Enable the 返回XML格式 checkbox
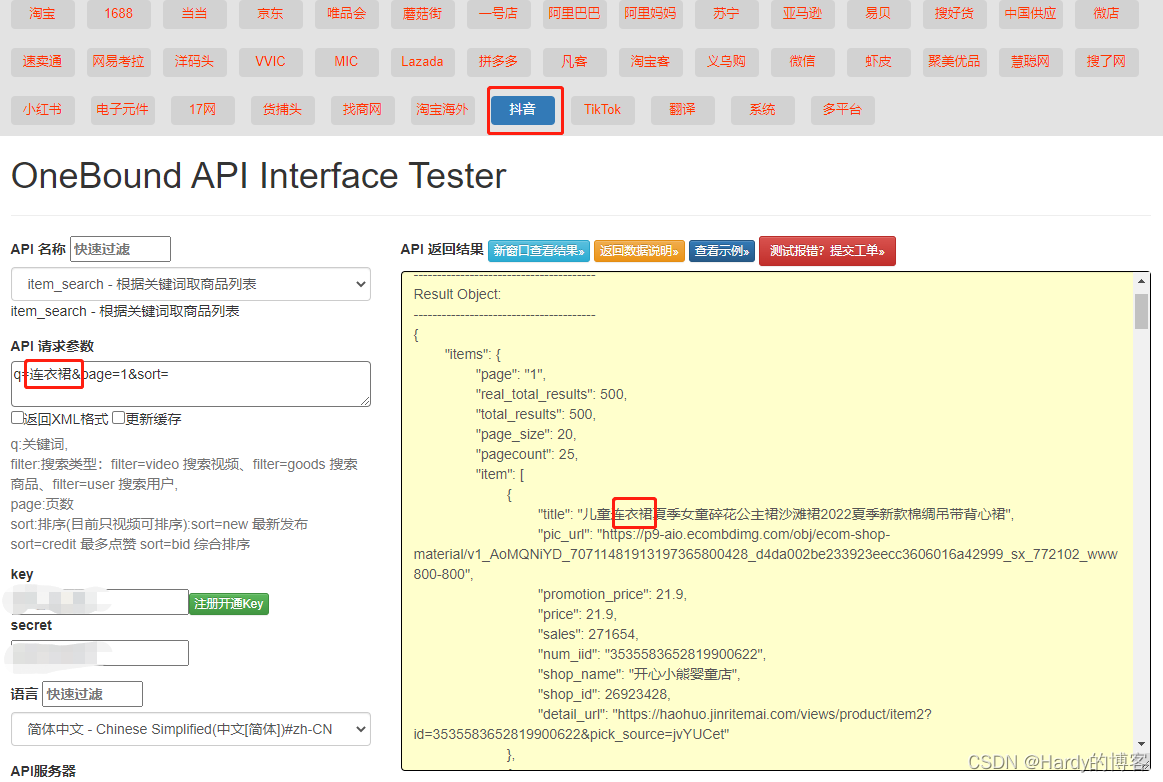The height and width of the screenshot is (782, 1163). (x=17, y=418)
